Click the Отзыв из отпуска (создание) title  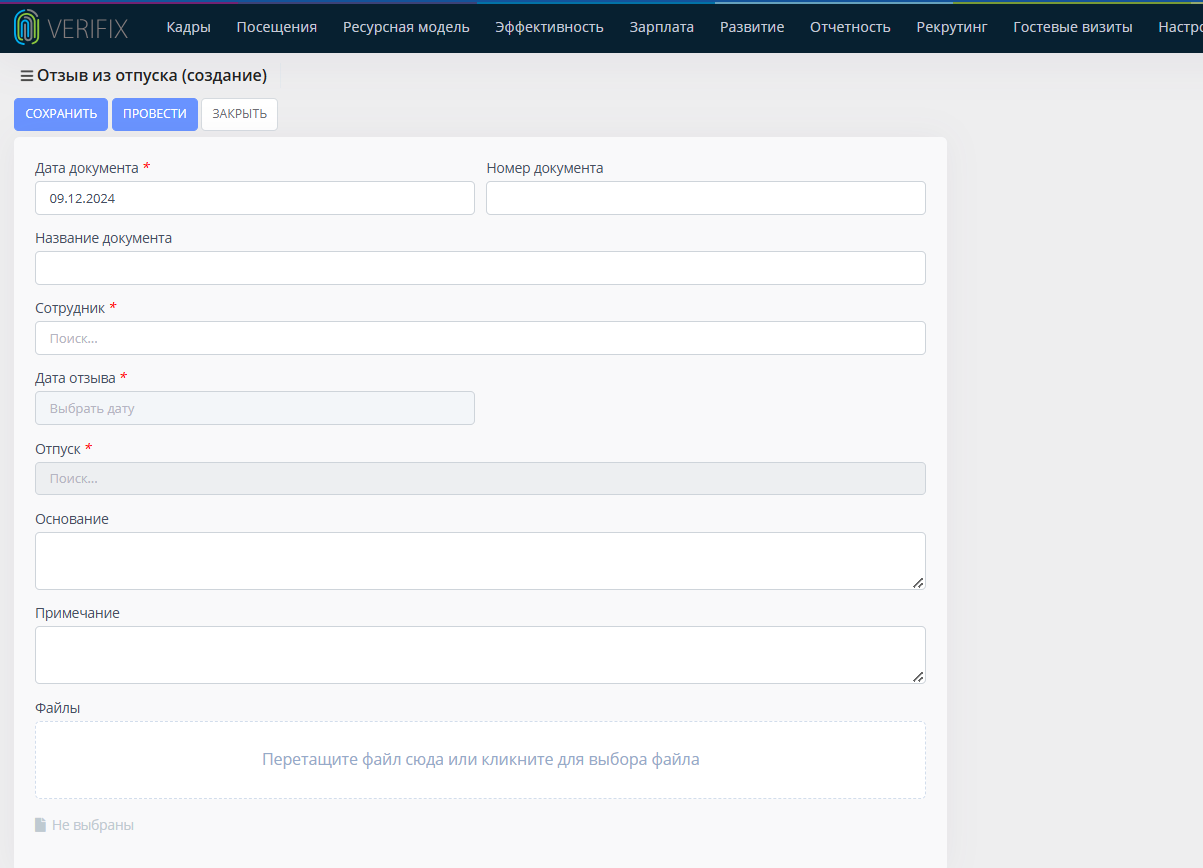click(x=152, y=75)
